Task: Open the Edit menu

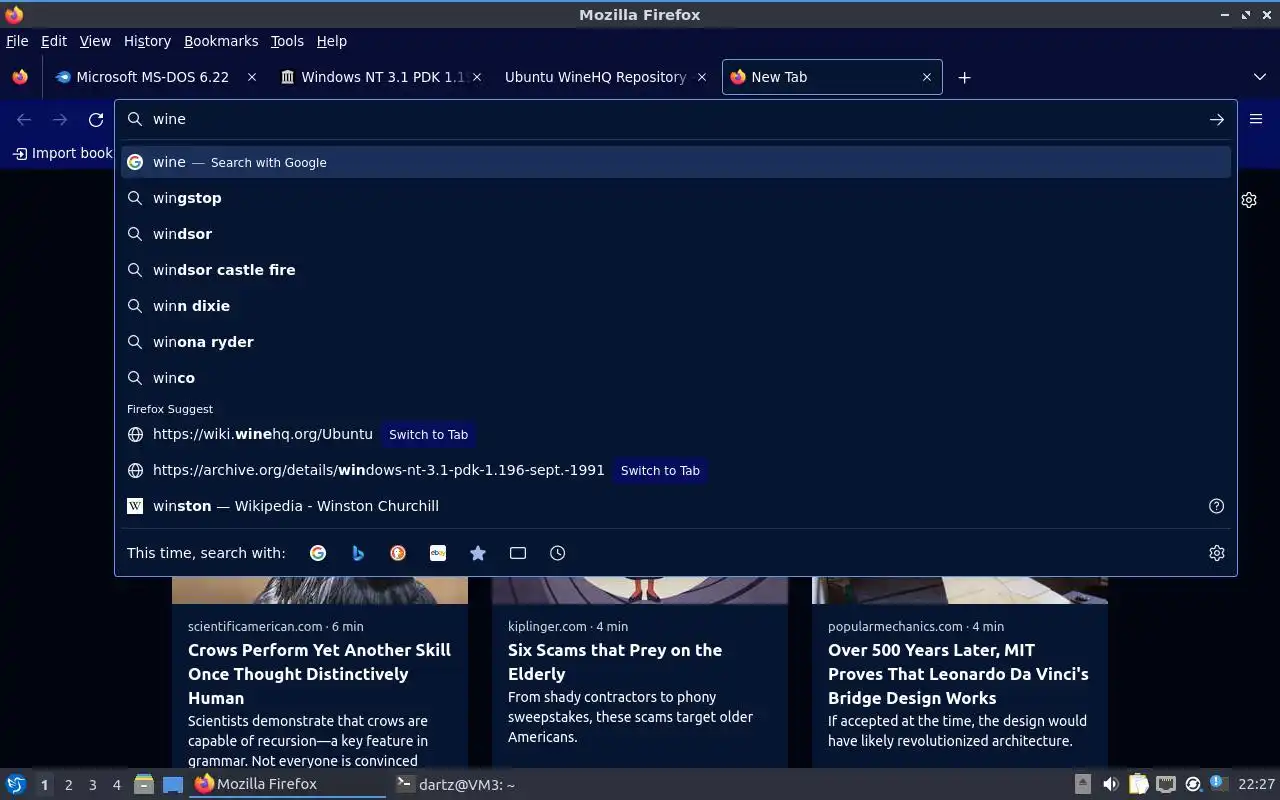Action: [x=53, y=41]
